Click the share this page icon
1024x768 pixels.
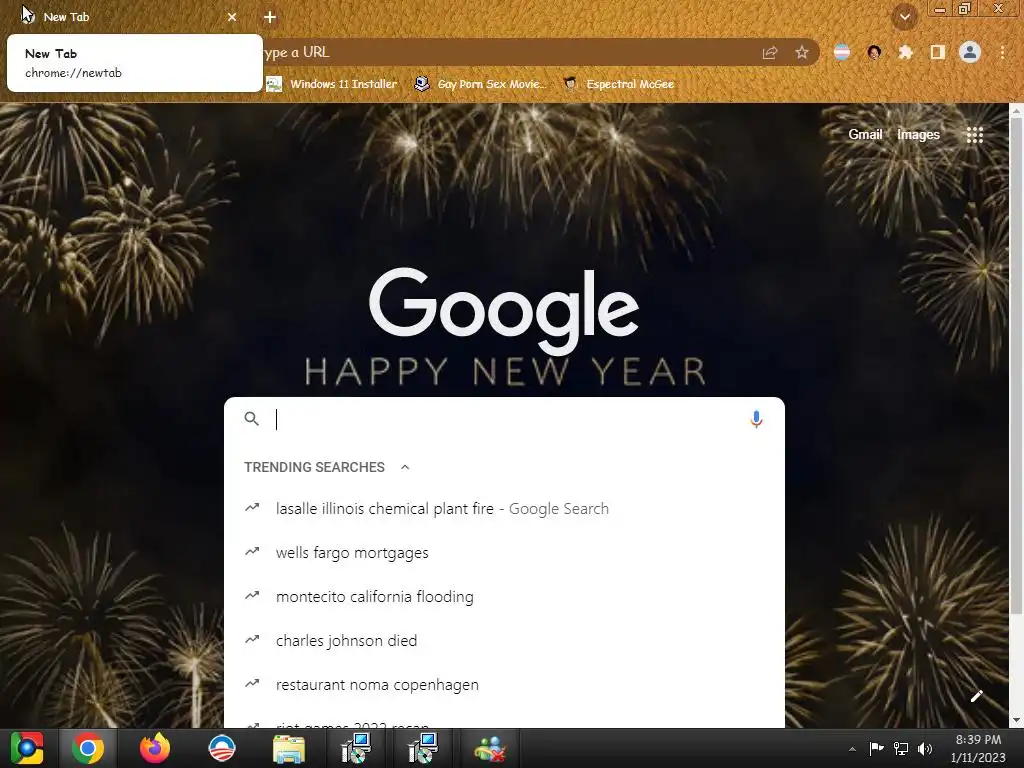770,52
